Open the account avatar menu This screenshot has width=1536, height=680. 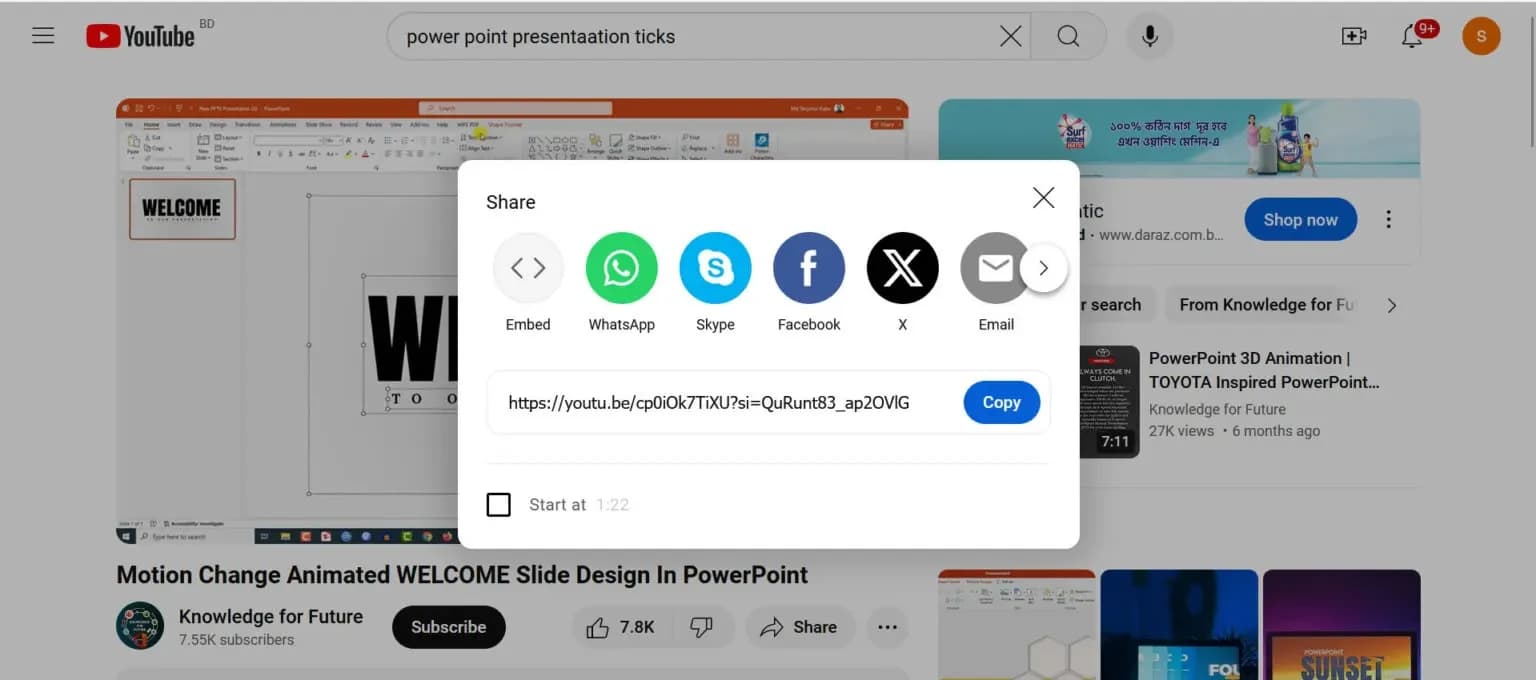click(x=1481, y=36)
